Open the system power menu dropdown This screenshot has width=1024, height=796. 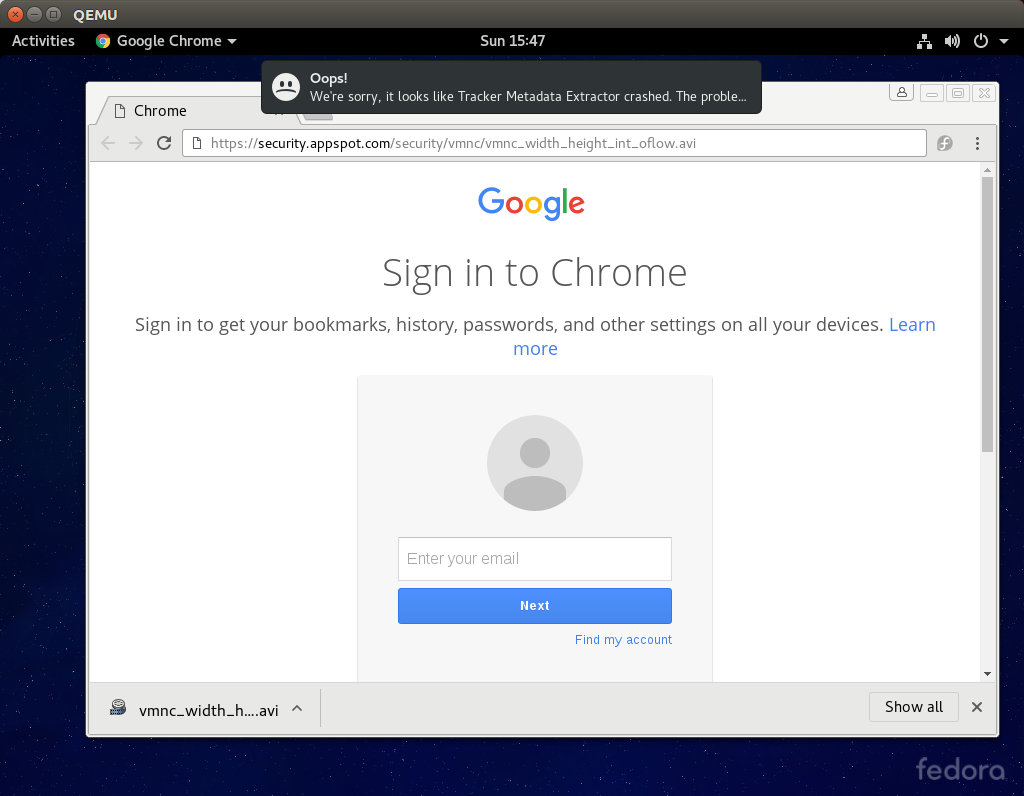click(990, 41)
